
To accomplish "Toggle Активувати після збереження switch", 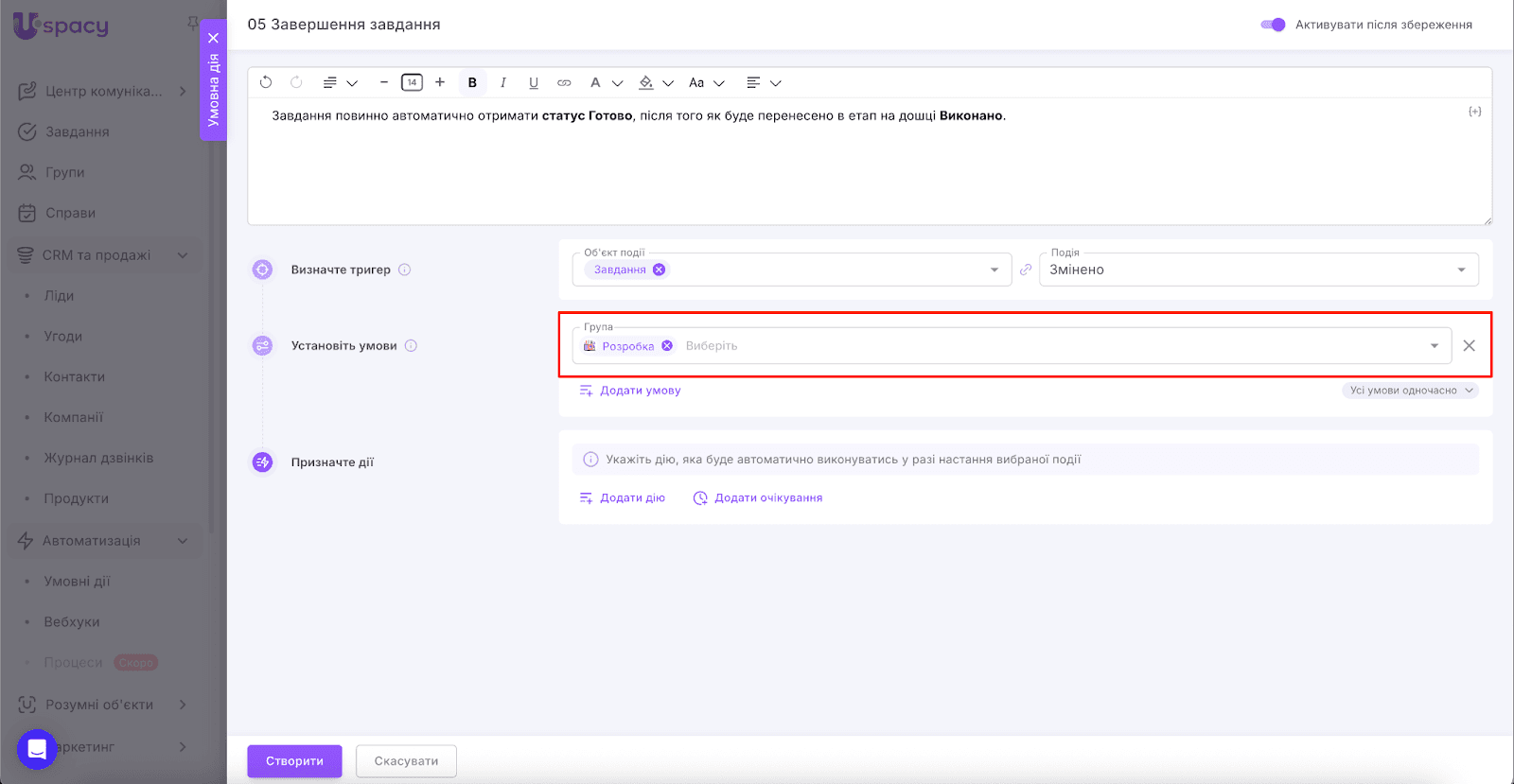I will click(1273, 25).
